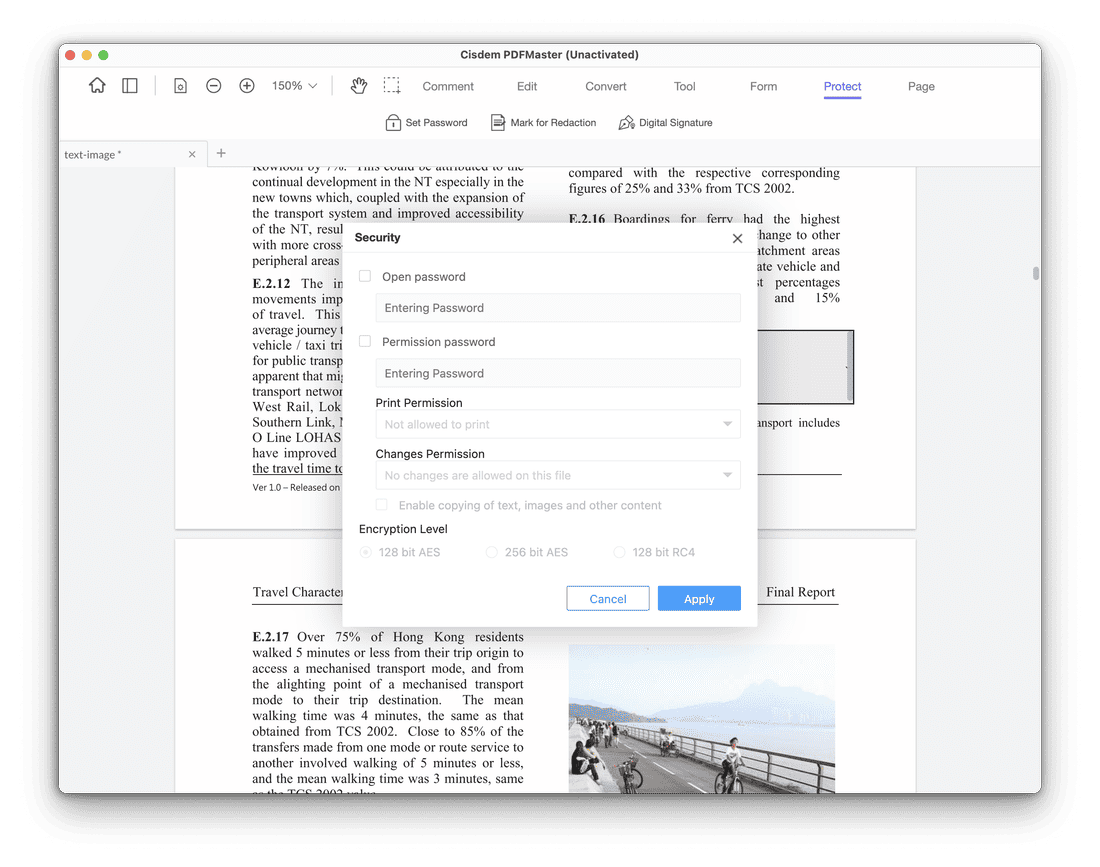Open the Tool tab

(685, 86)
